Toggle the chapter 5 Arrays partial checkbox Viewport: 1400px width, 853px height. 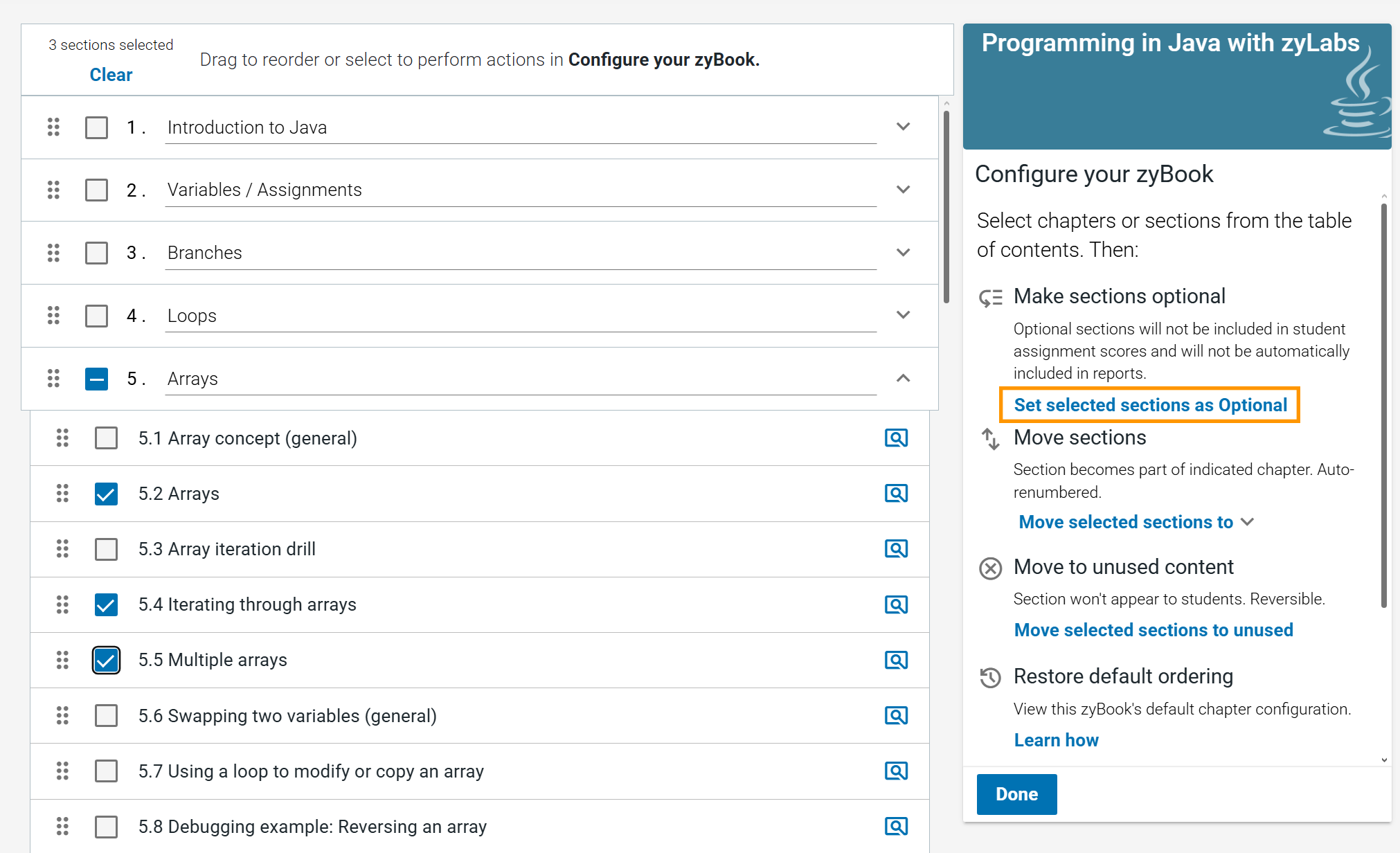pyautogui.click(x=96, y=379)
